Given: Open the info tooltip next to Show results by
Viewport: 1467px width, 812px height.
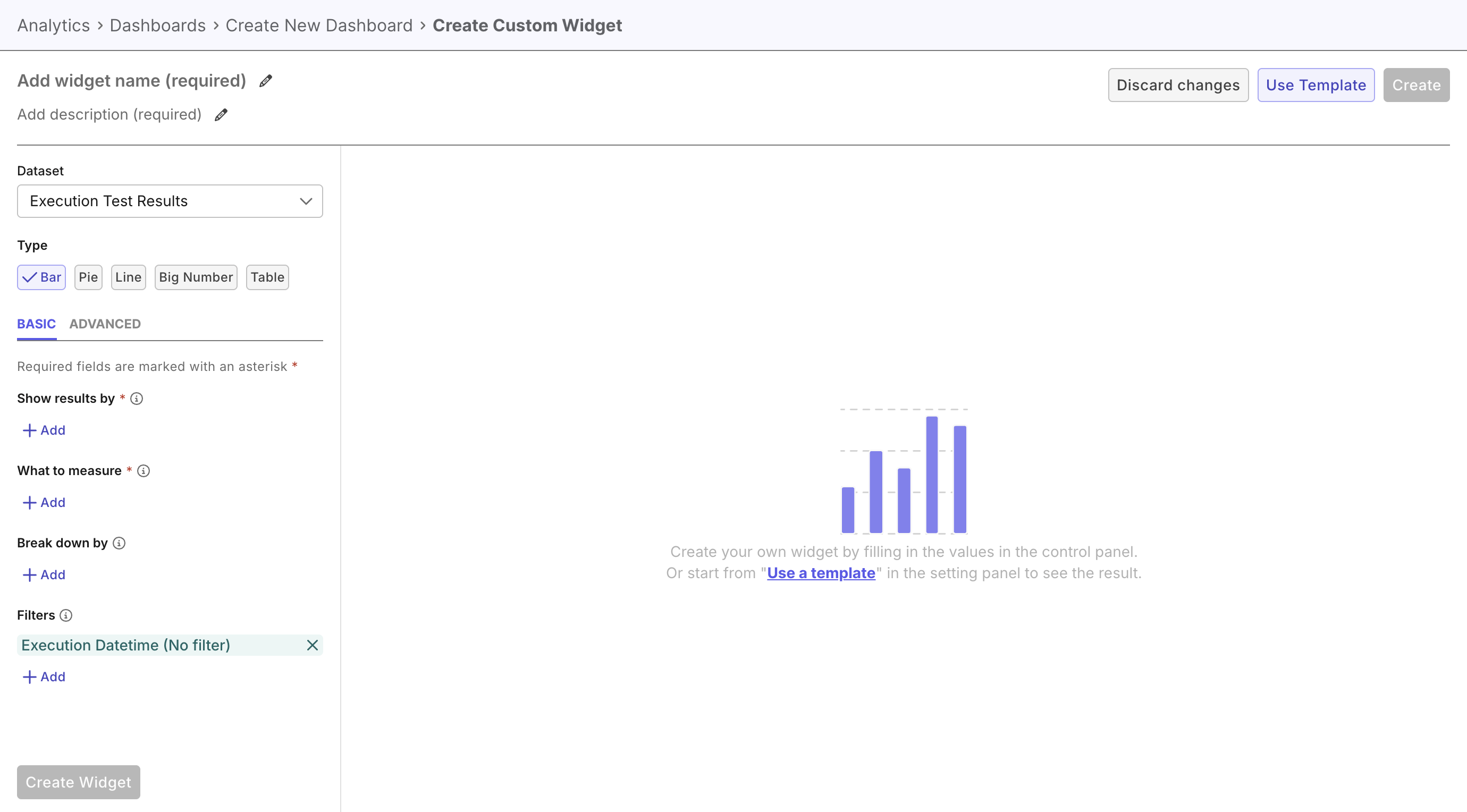Looking at the screenshot, I should (x=137, y=399).
